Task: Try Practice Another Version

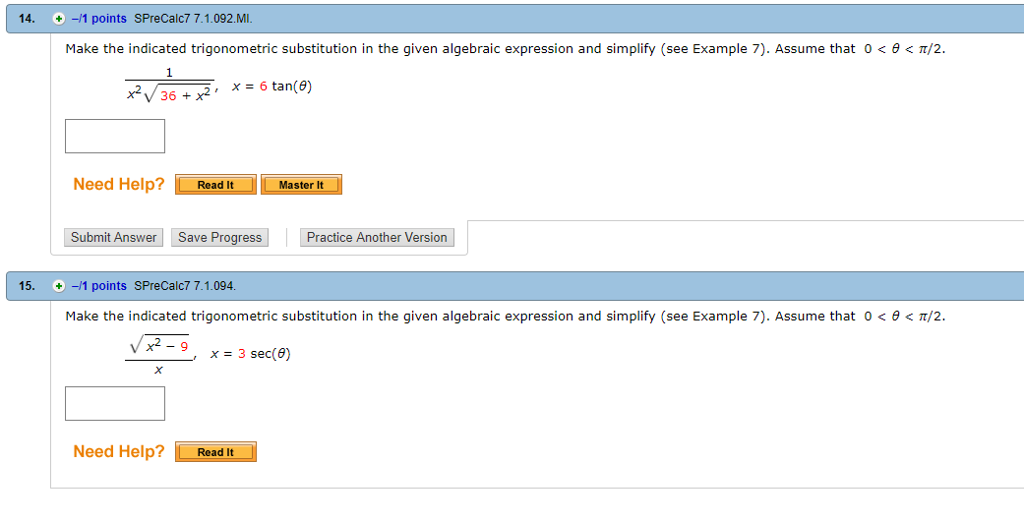Action: coord(377,238)
